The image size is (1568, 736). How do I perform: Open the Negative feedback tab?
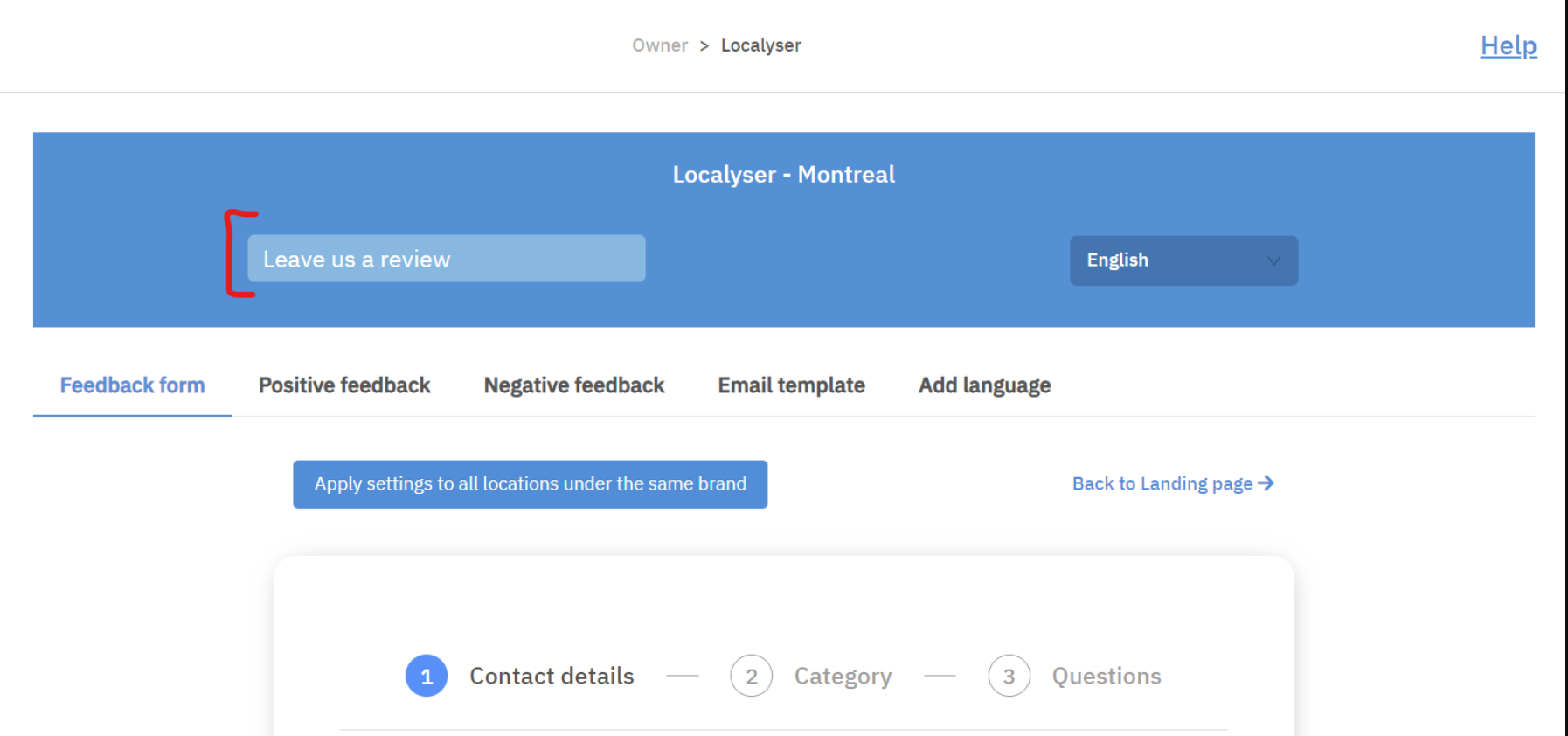tap(573, 385)
